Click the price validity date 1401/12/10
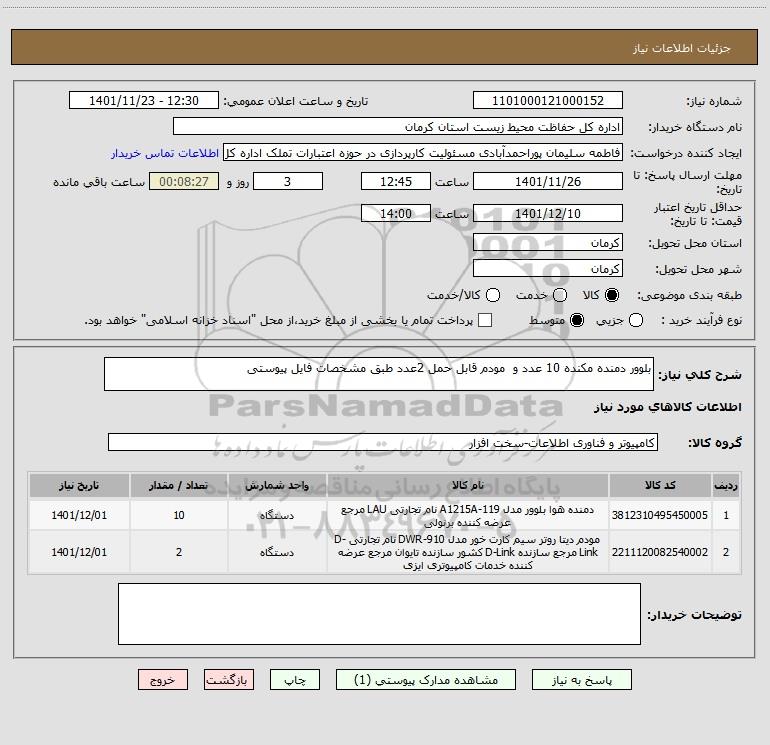The height and width of the screenshot is (745, 770). (548, 214)
